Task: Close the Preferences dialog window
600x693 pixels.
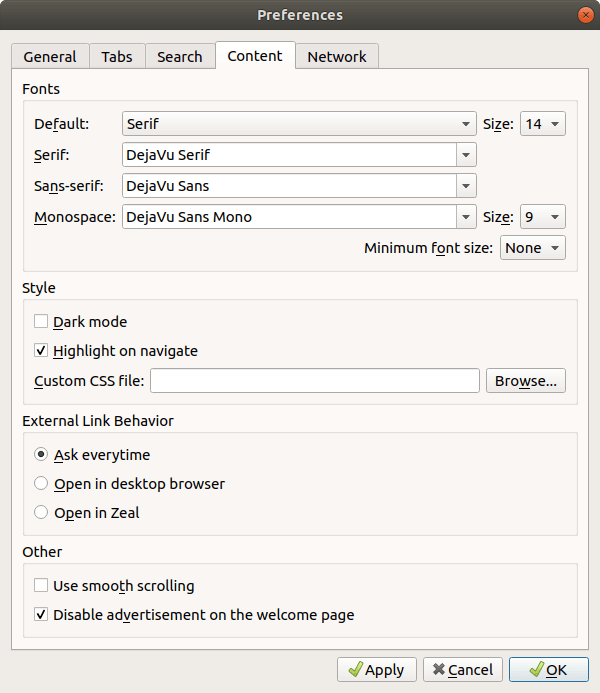Action: 586,15
